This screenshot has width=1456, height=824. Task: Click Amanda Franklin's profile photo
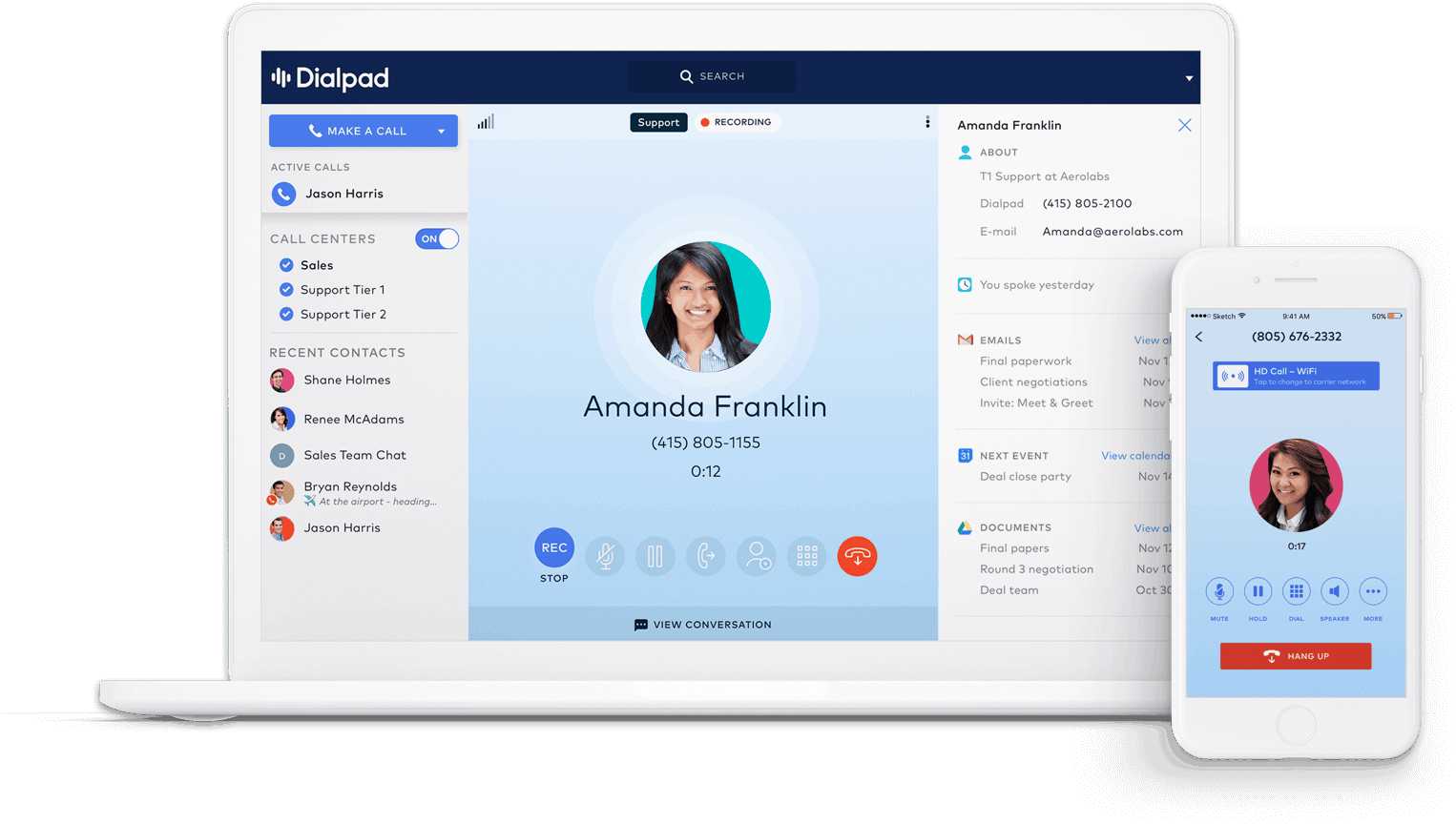pos(706,306)
